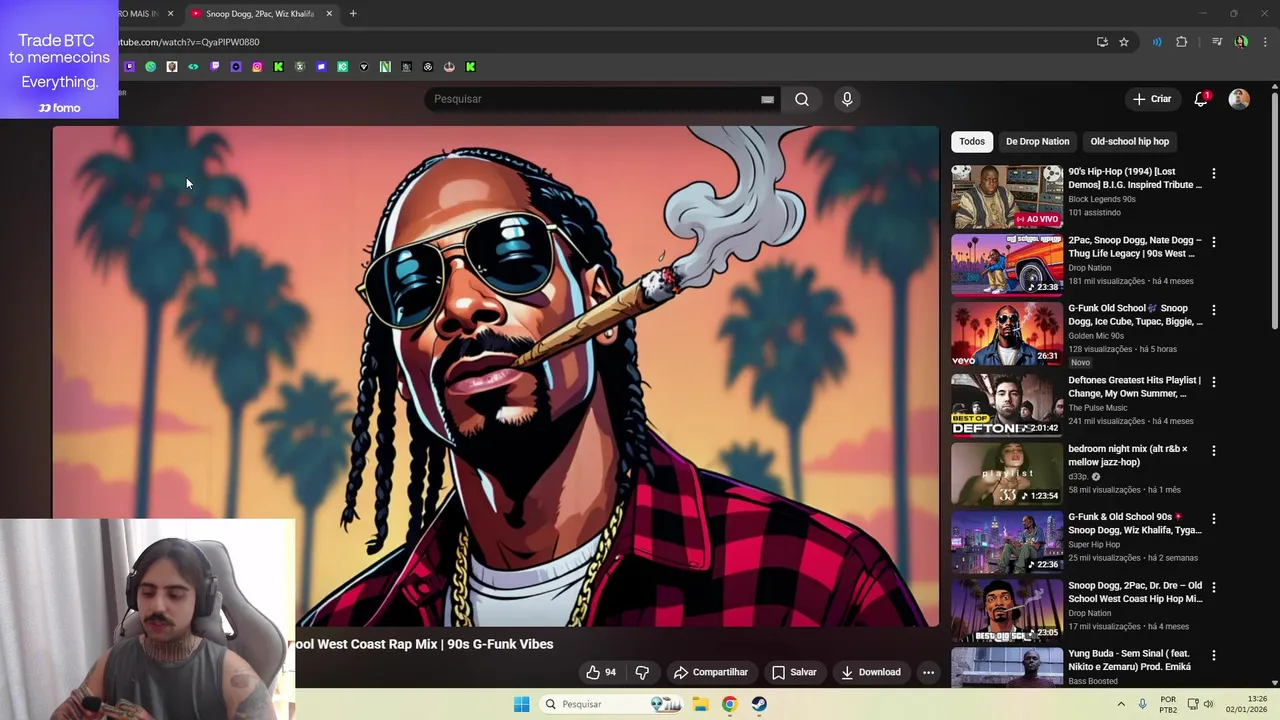The image size is (1280, 720).
Task: Open Chrome from the taskbar
Action: [x=729, y=704]
